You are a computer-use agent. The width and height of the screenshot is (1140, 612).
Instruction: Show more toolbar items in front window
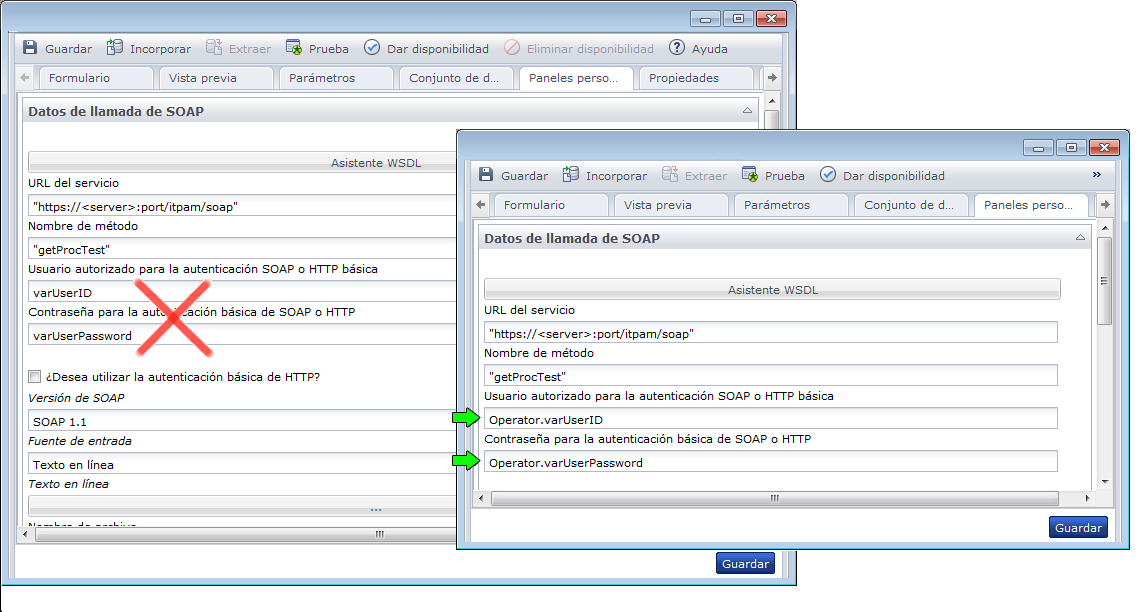pyautogui.click(x=1096, y=174)
